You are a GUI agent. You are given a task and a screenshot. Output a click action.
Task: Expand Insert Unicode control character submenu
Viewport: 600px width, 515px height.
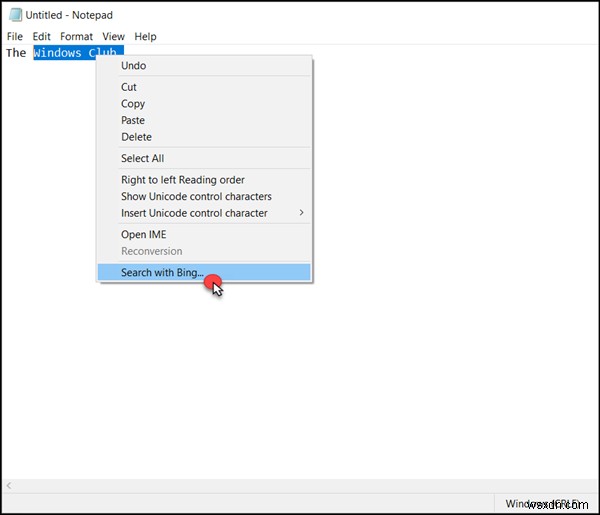(204, 213)
